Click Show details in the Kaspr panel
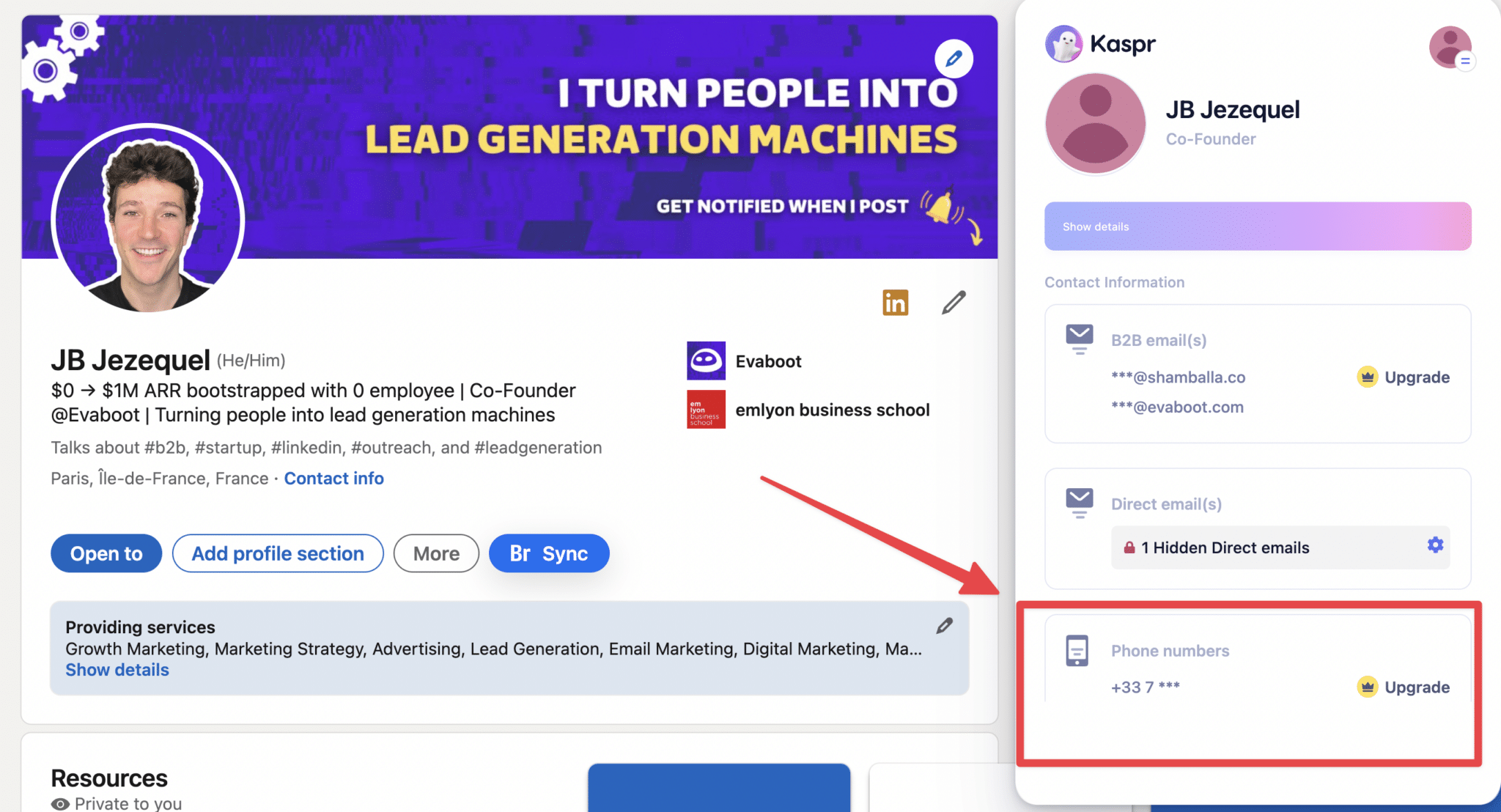Viewport: 1501px width, 812px height. 1094,226
